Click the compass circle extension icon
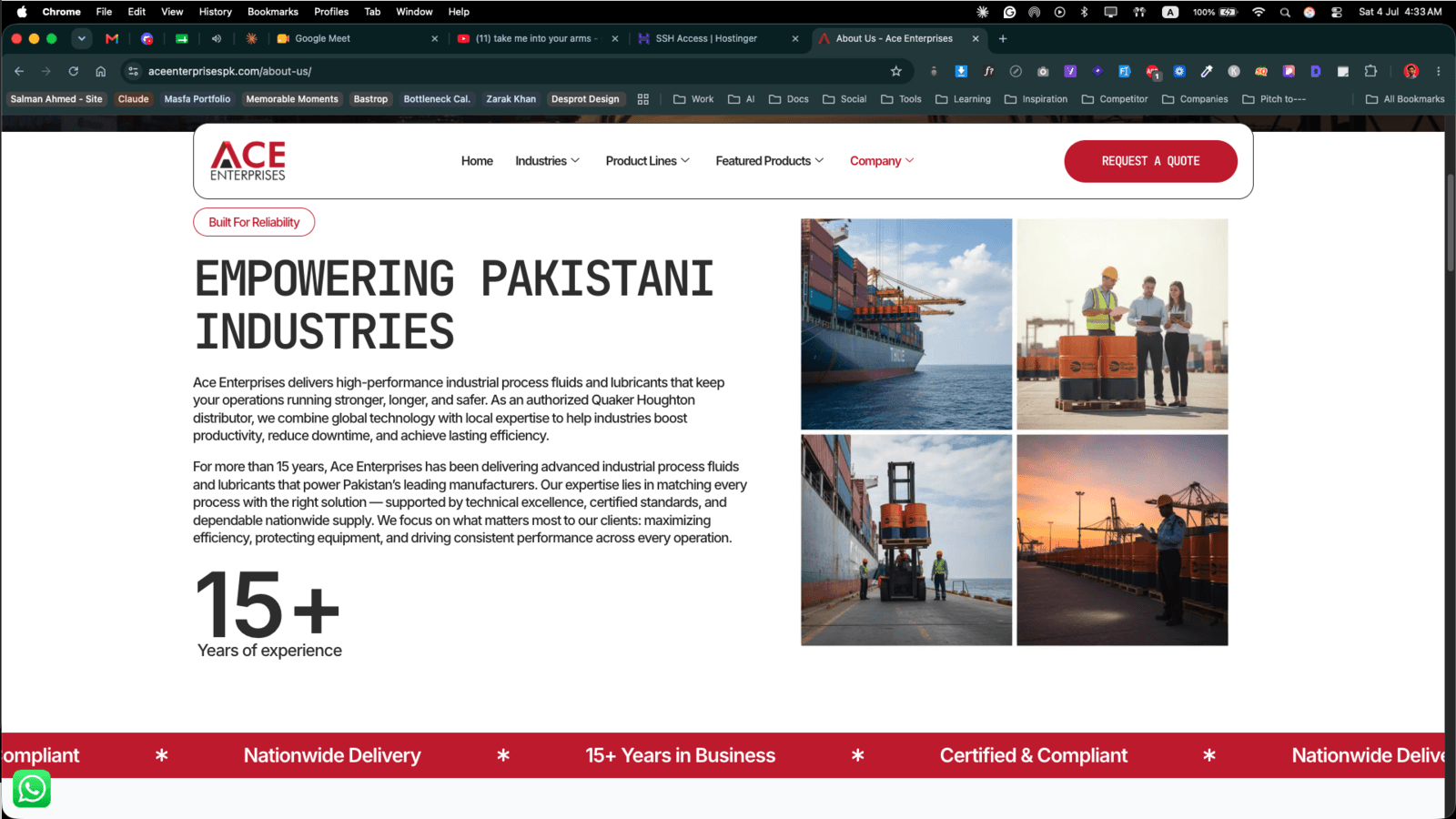The width and height of the screenshot is (1456, 819). pyautogui.click(x=1016, y=71)
